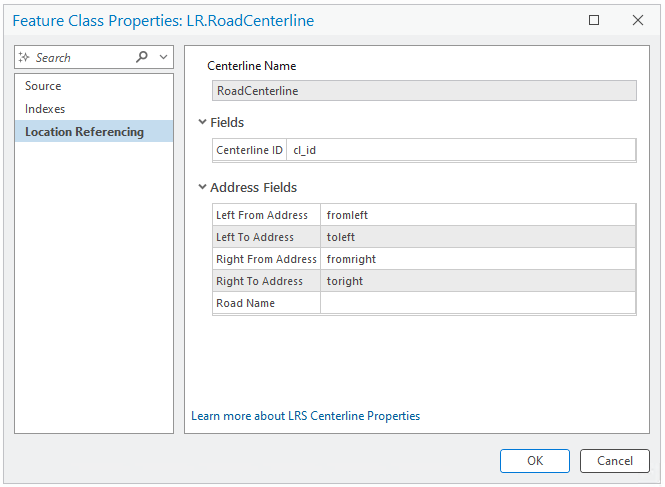Open the Indexes page
The image size is (665, 487).
(94, 109)
